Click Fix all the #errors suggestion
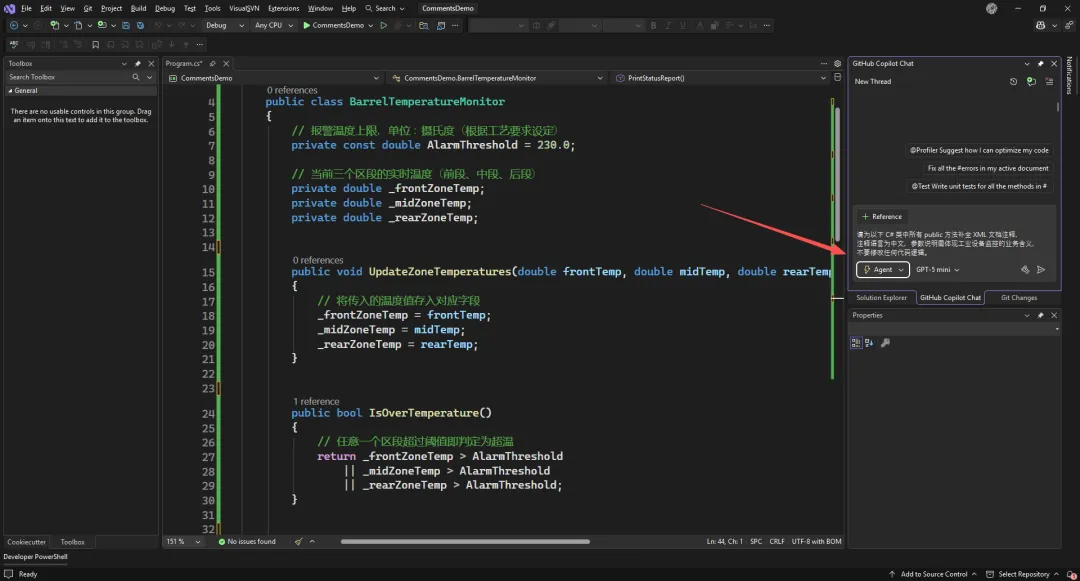The width and height of the screenshot is (1080, 581). pyautogui.click(x=988, y=168)
